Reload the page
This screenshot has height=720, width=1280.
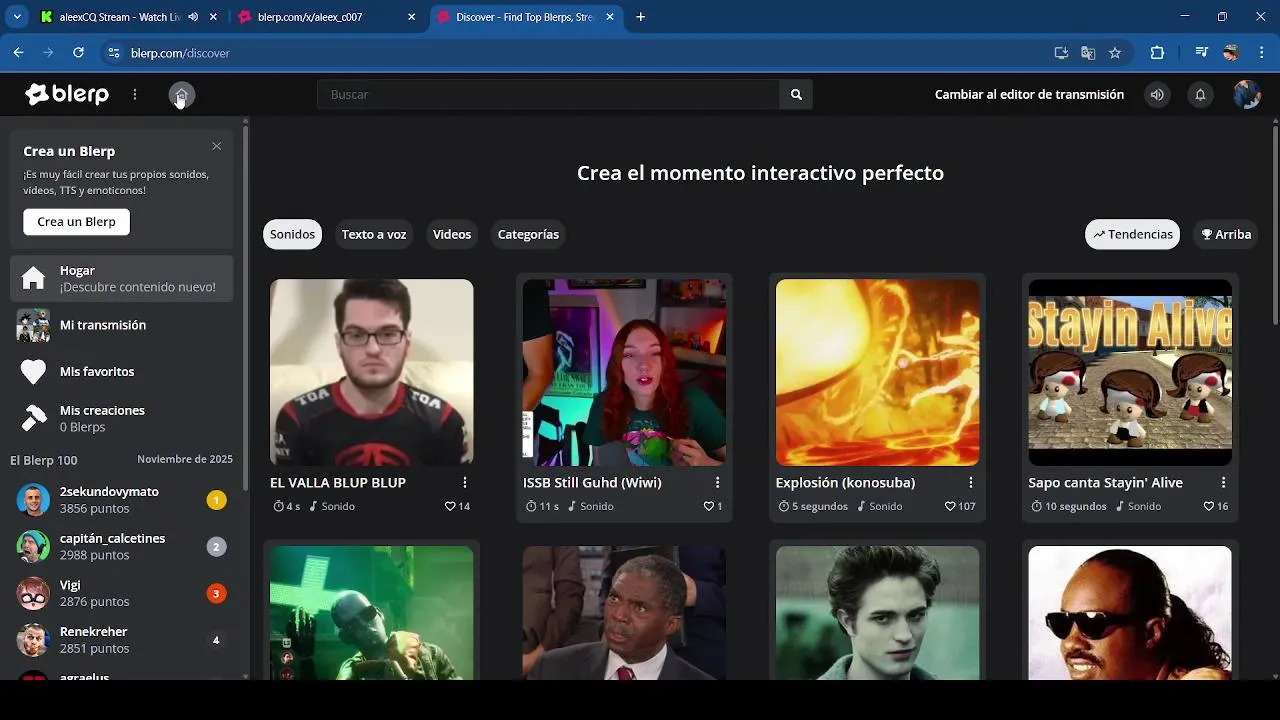[x=78, y=53]
